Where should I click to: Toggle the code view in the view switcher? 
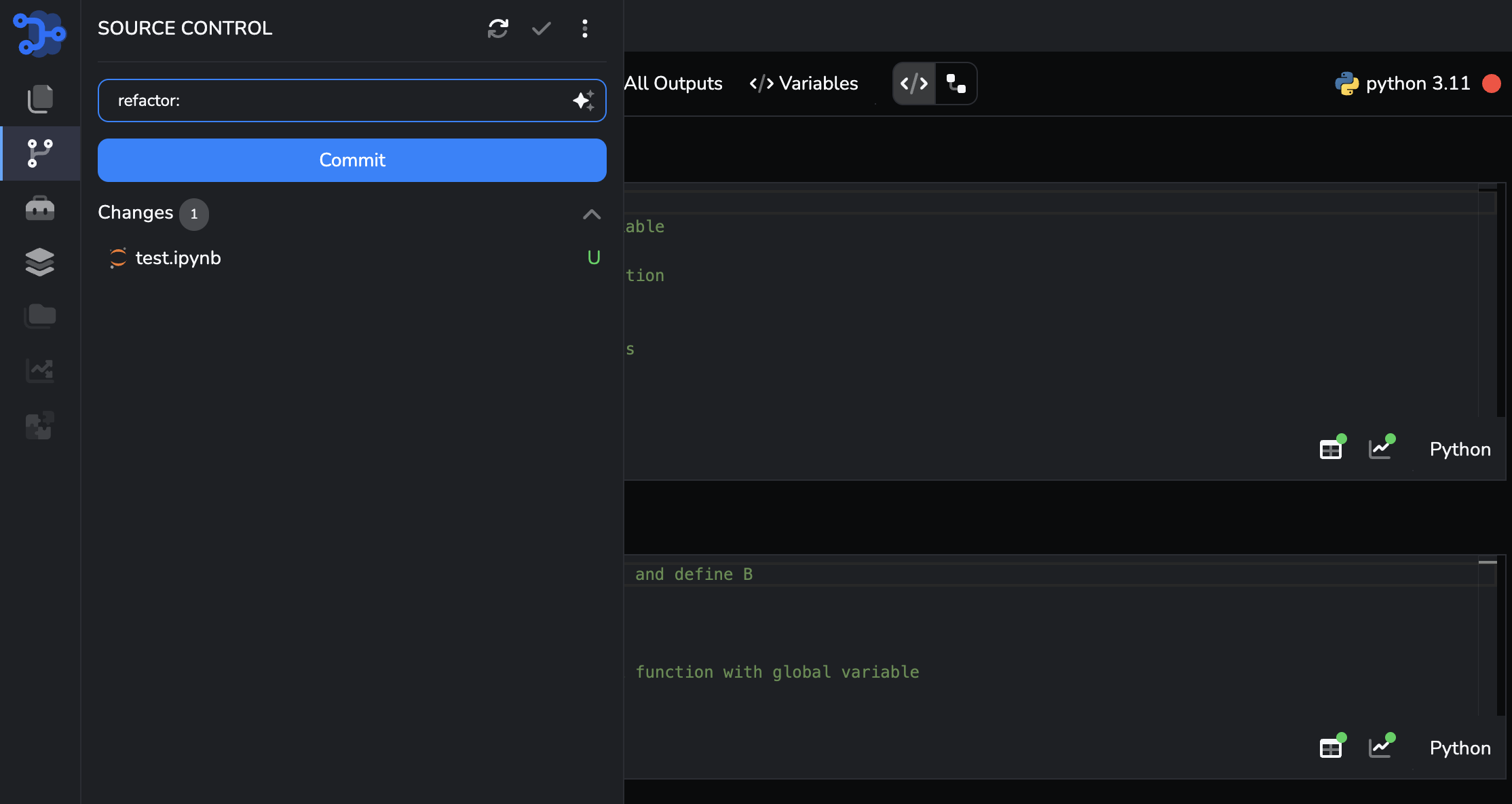[913, 84]
